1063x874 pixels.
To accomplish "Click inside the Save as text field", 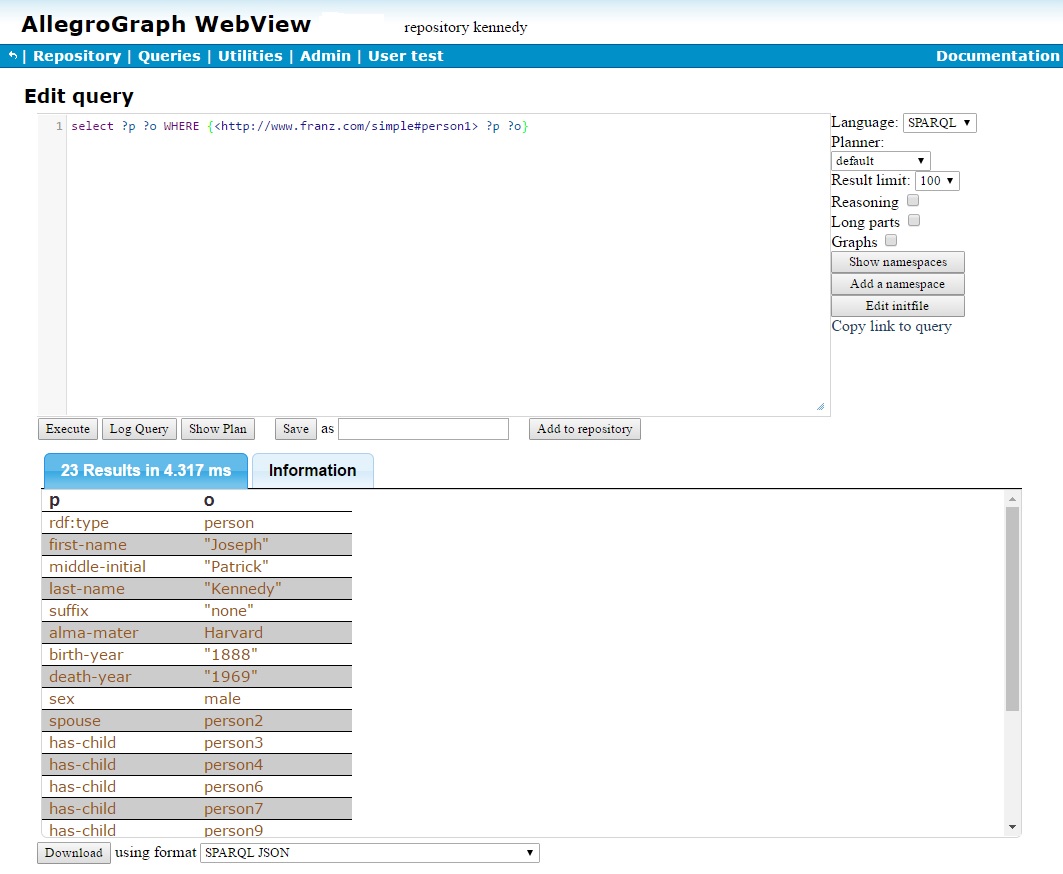I will point(422,428).
